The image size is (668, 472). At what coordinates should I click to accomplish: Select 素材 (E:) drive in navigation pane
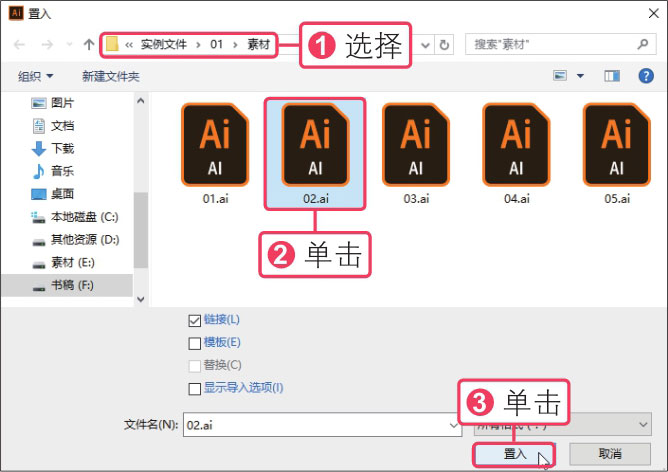[75, 263]
